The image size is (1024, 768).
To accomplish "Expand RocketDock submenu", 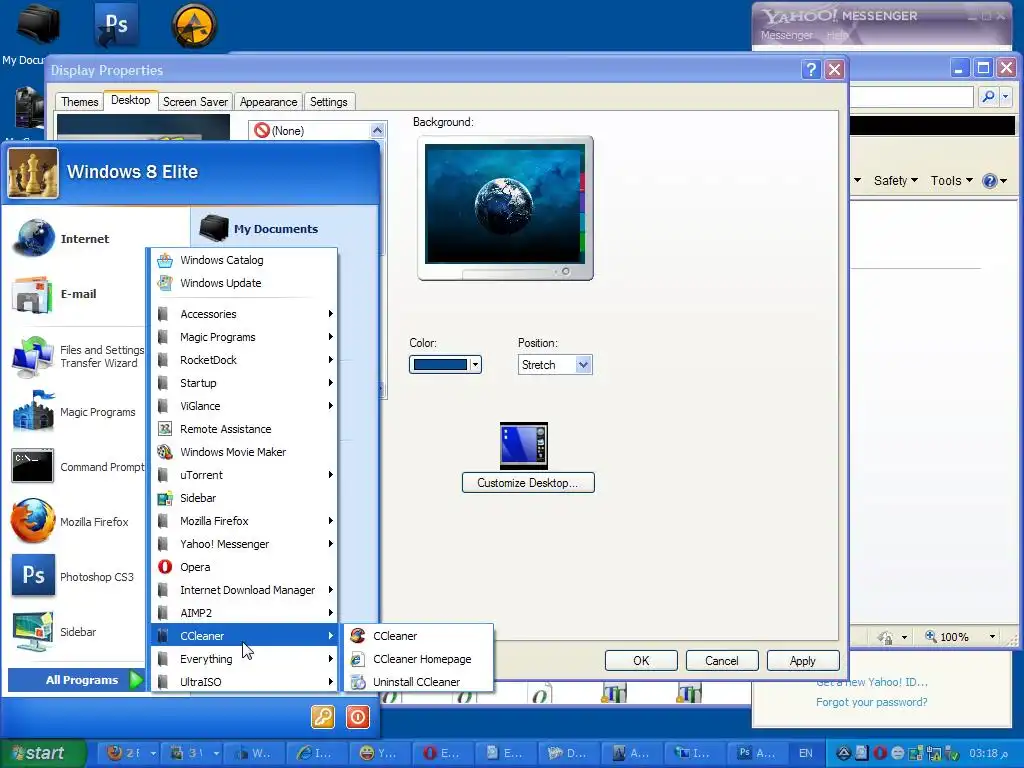I will point(244,360).
